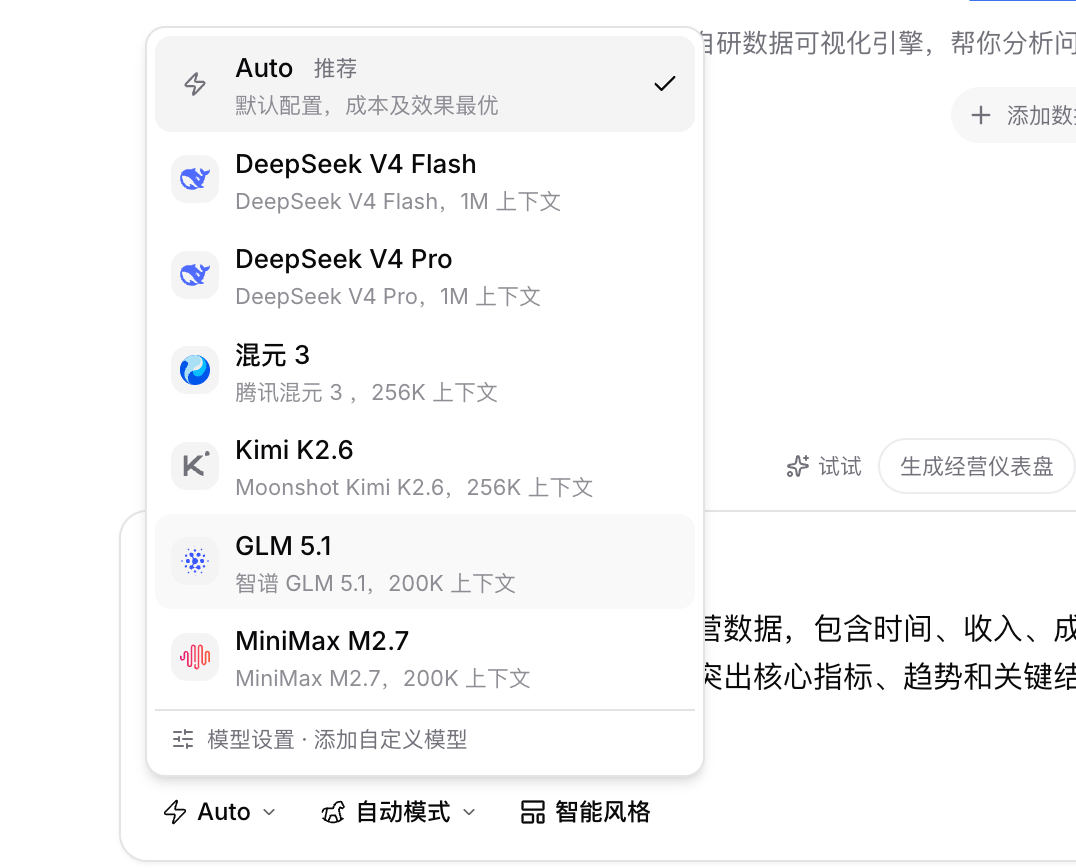This screenshot has width=1076, height=868.
Task: Click the blue 混元 3 logo icon
Action: [x=195, y=370]
